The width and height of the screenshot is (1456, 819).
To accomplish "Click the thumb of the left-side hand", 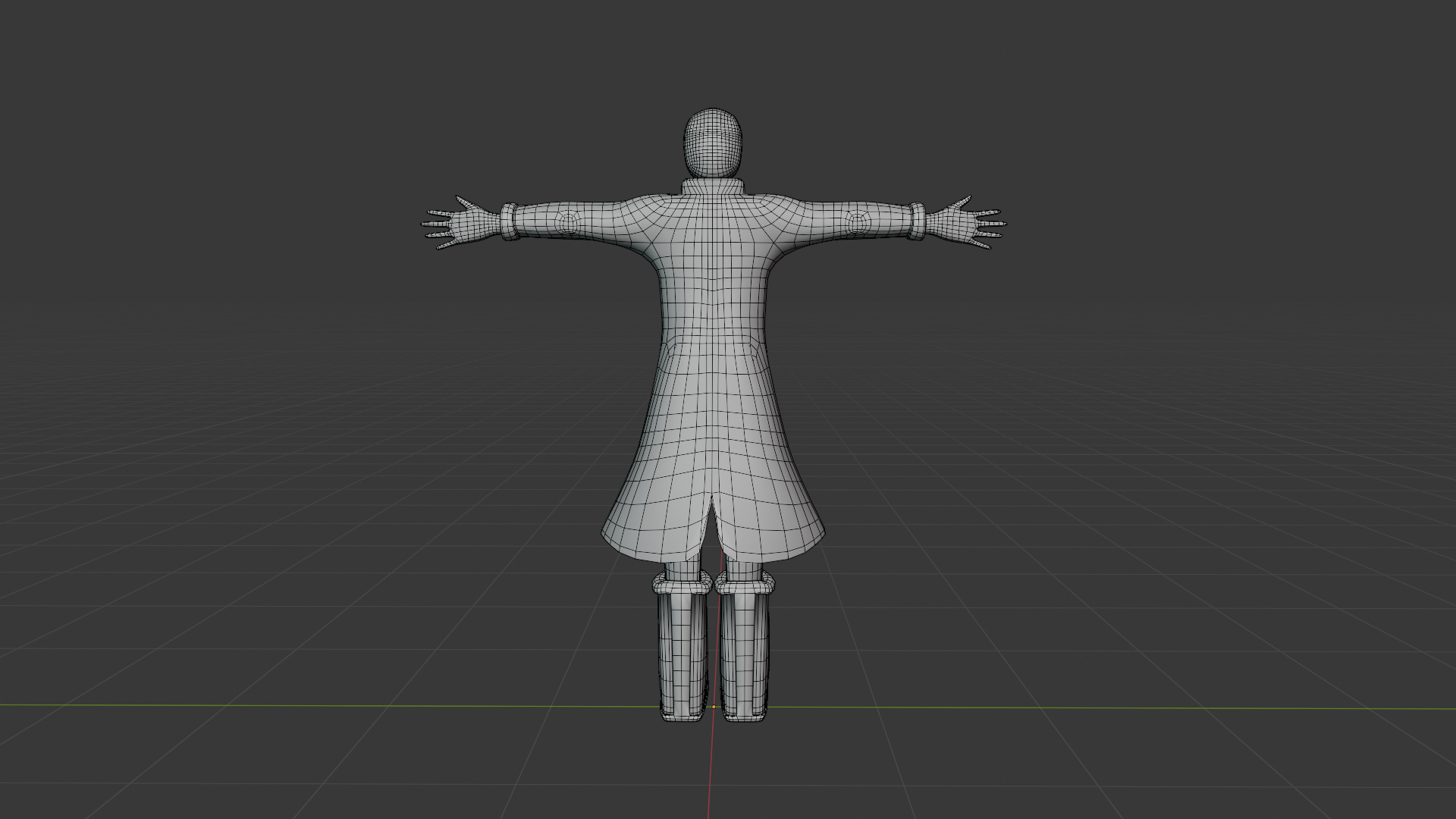I will coord(463,202).
